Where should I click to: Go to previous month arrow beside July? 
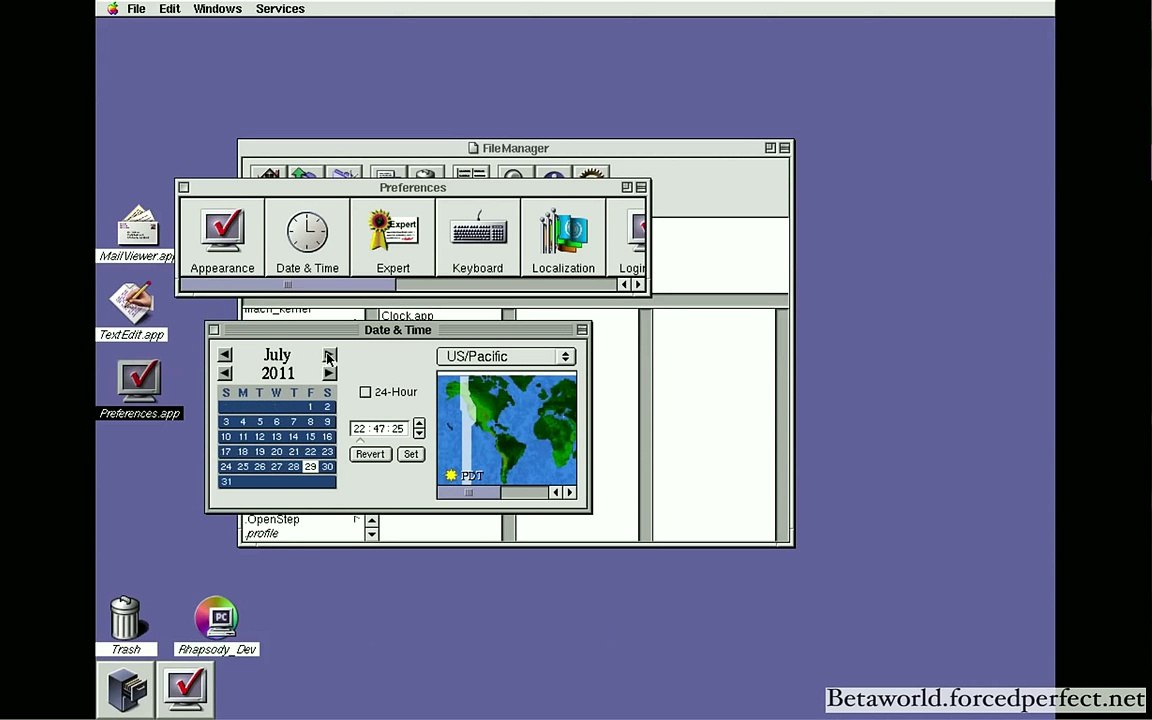(226, 356)
